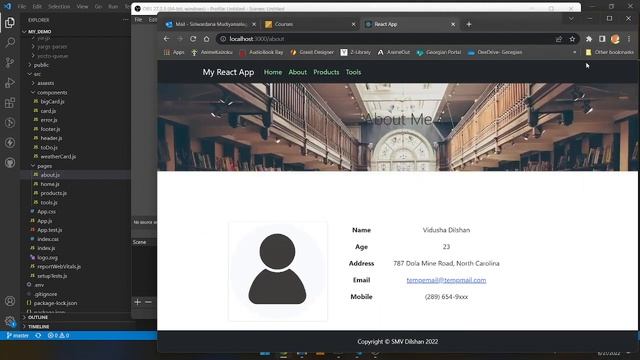This screenshot has height=360, width=640.
Task: Bookmark this page with the star icon
Action: 572,39
